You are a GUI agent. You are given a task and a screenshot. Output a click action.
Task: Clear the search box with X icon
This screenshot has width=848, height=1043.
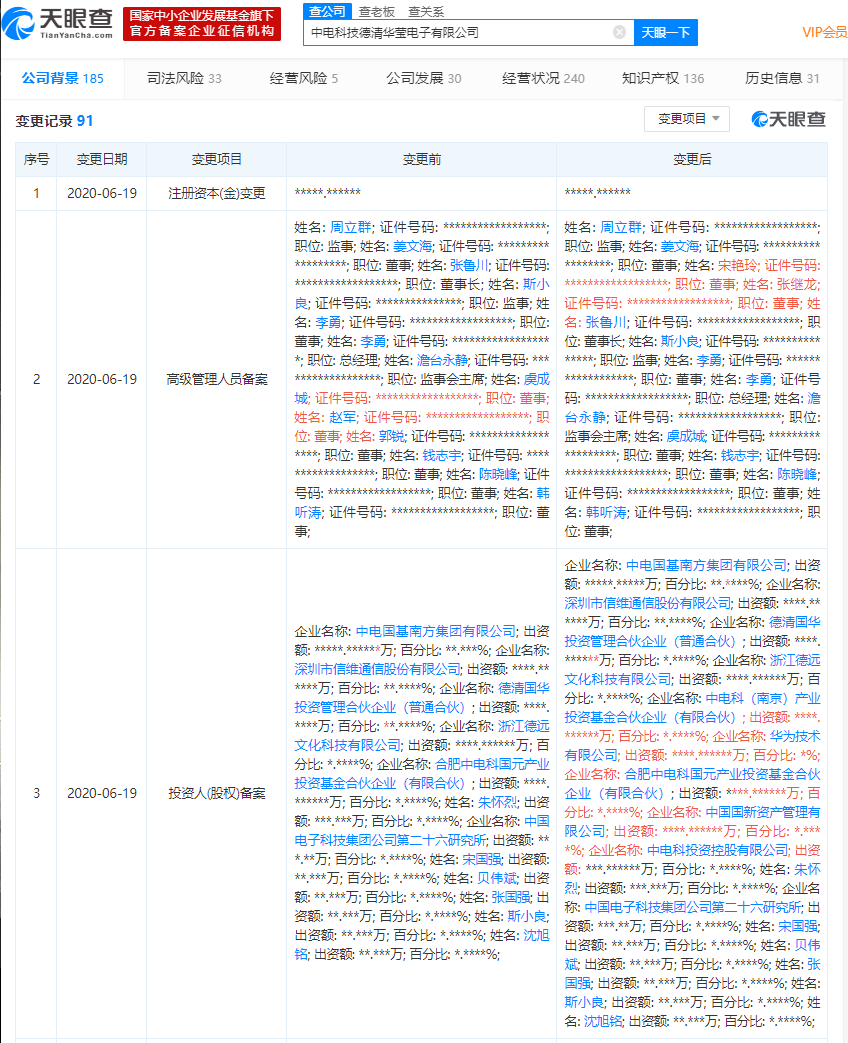pyautogui.click(x=619, y=32)
